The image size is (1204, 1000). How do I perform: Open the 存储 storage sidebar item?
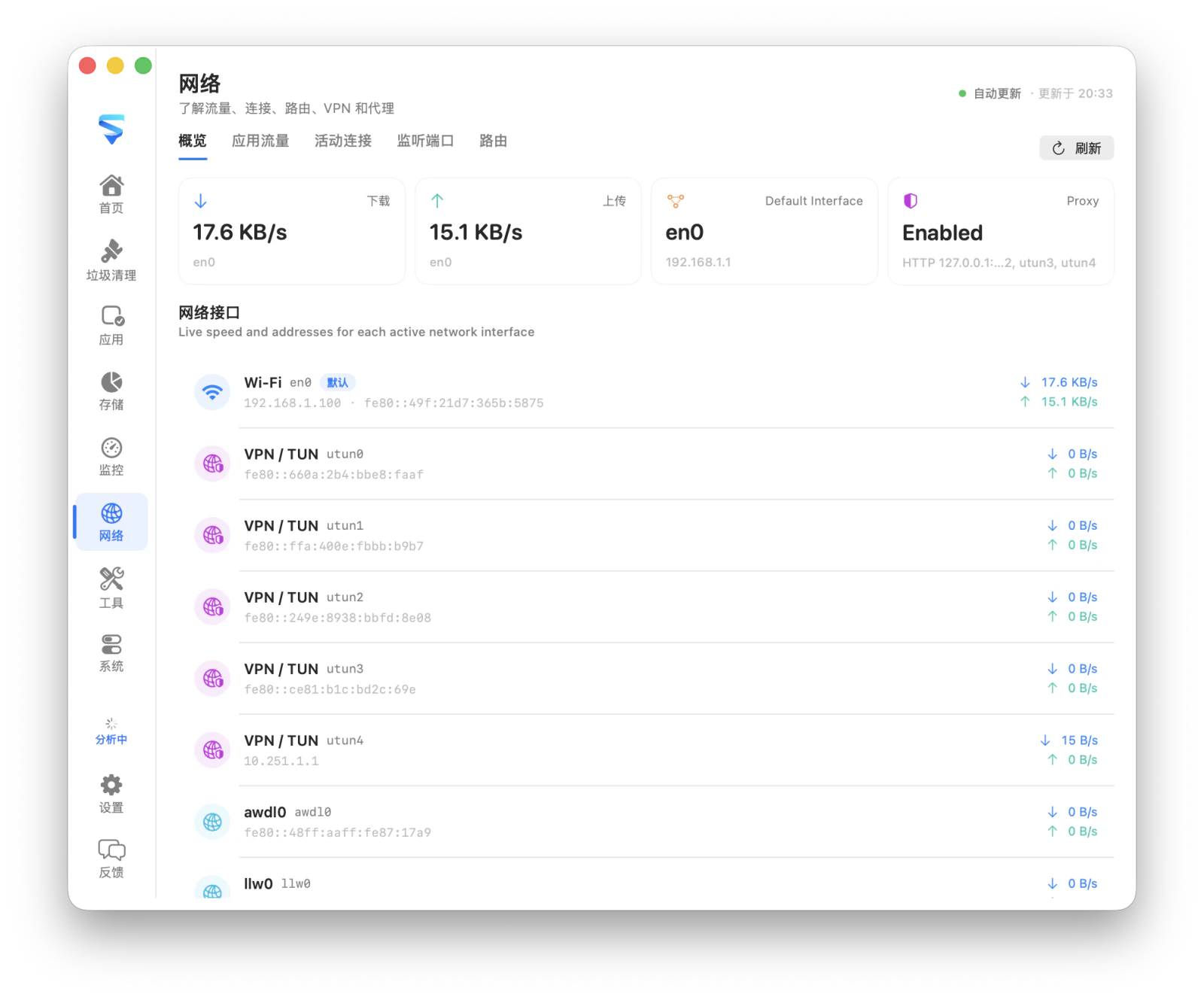[x=111, y=391]
